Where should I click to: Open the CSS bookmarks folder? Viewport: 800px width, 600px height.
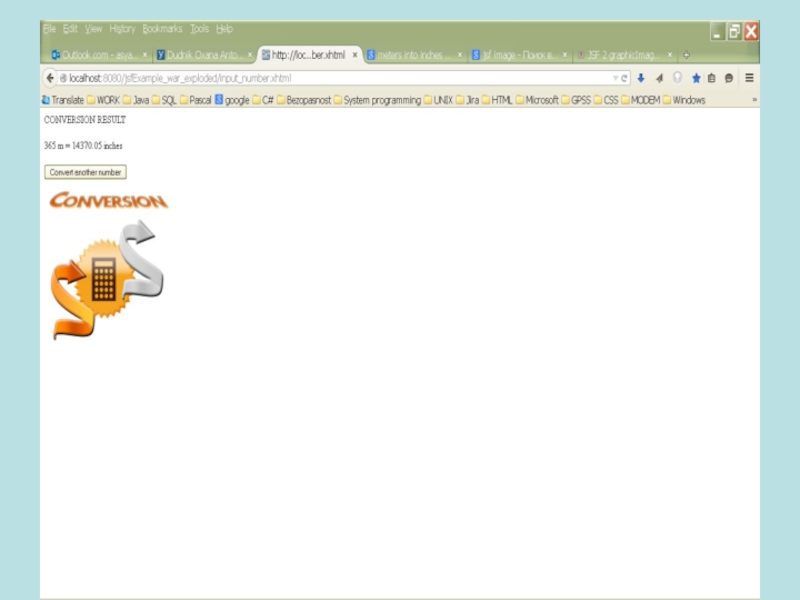click(x=606, y=100)
